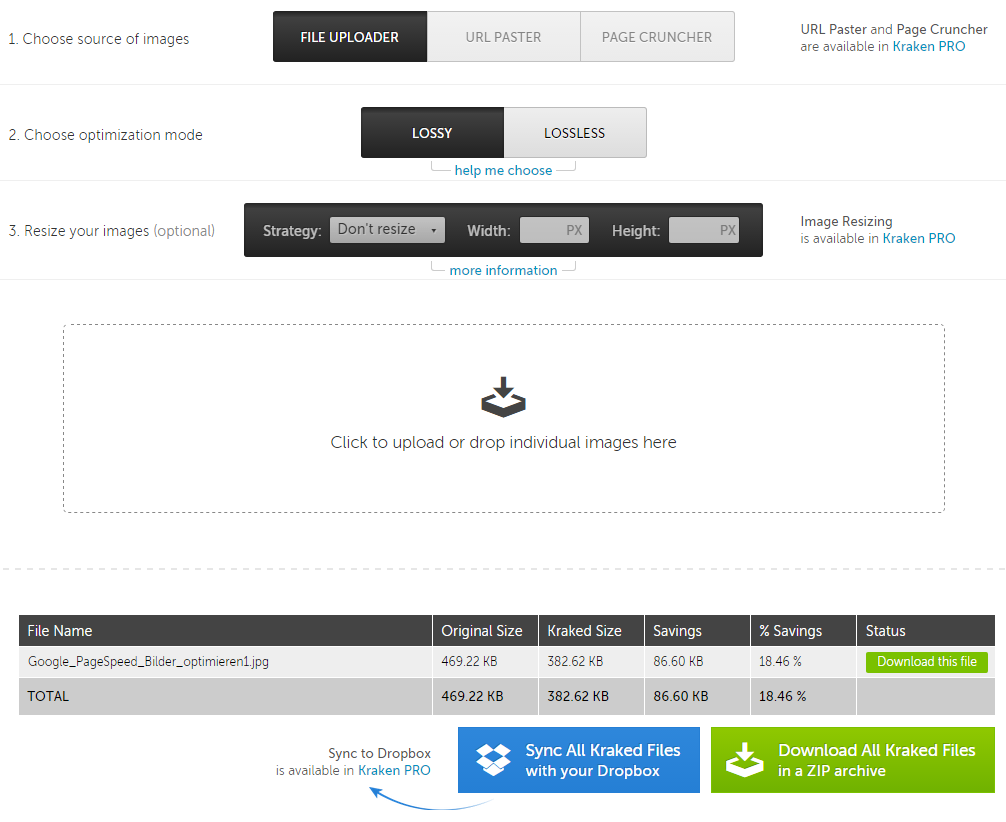Image resolution: width=1006 pixels, height=822 pixels.
Task: Click the Height PX input field
Action: pos(703,230)
